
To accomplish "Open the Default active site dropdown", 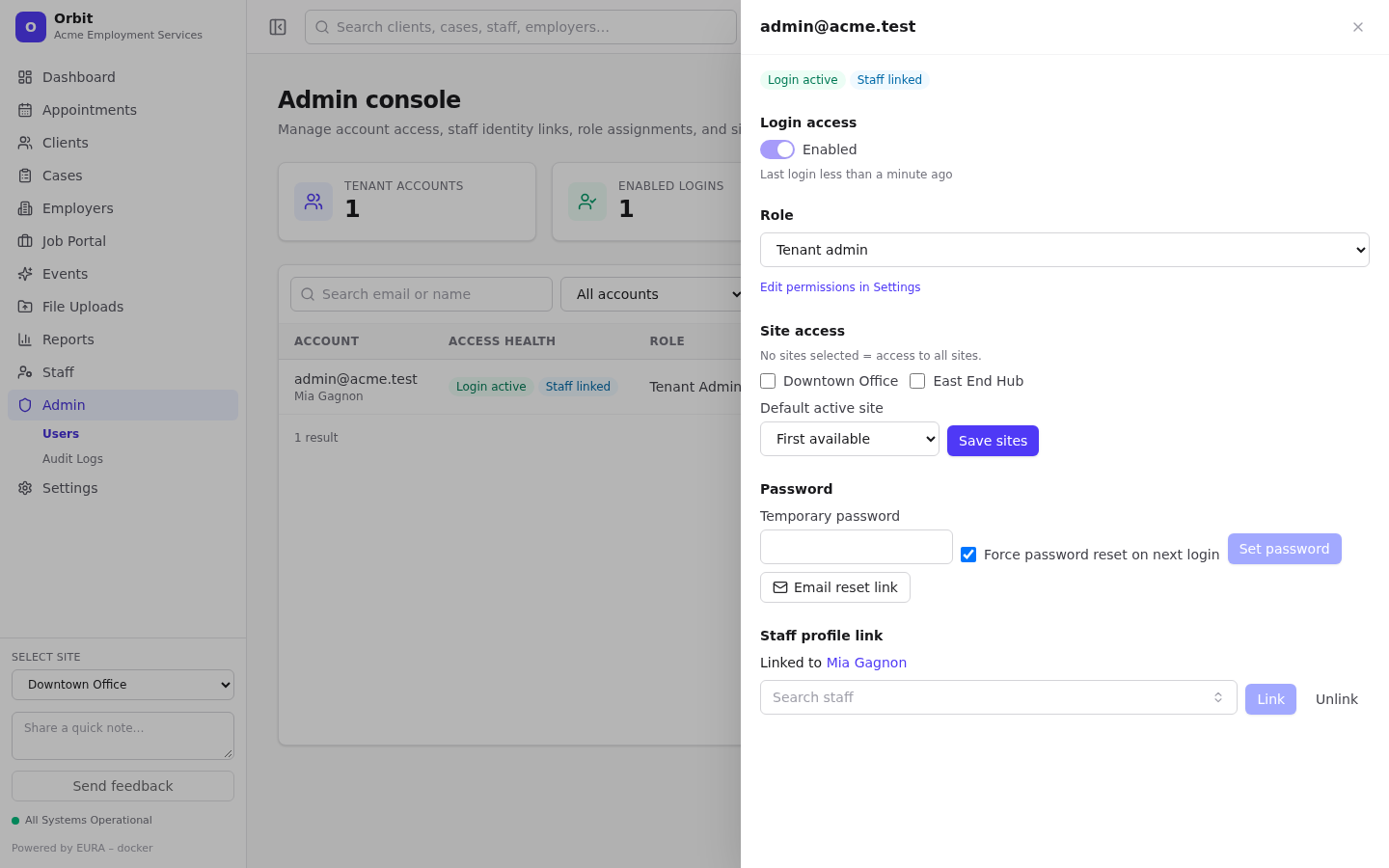I will point(850,439).
